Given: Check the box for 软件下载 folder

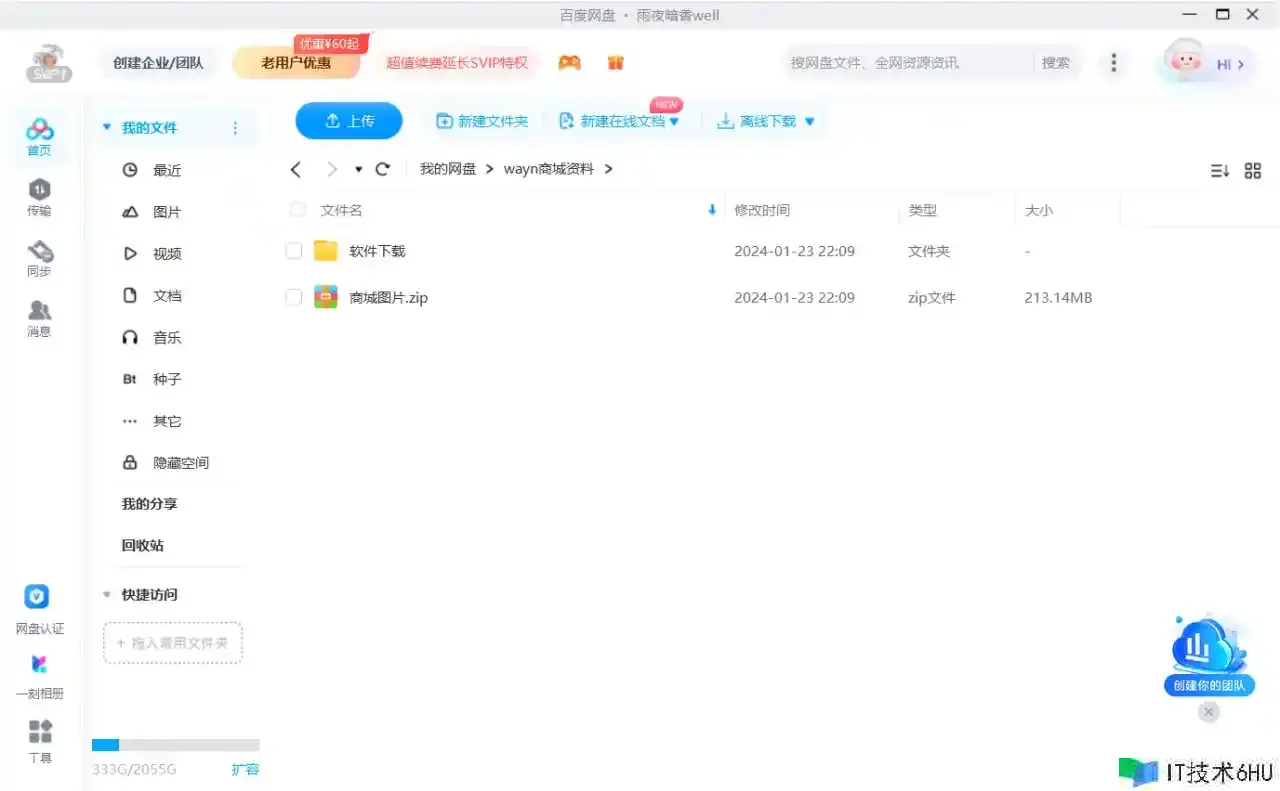Looking at the screenshot, I should [294, 251].
